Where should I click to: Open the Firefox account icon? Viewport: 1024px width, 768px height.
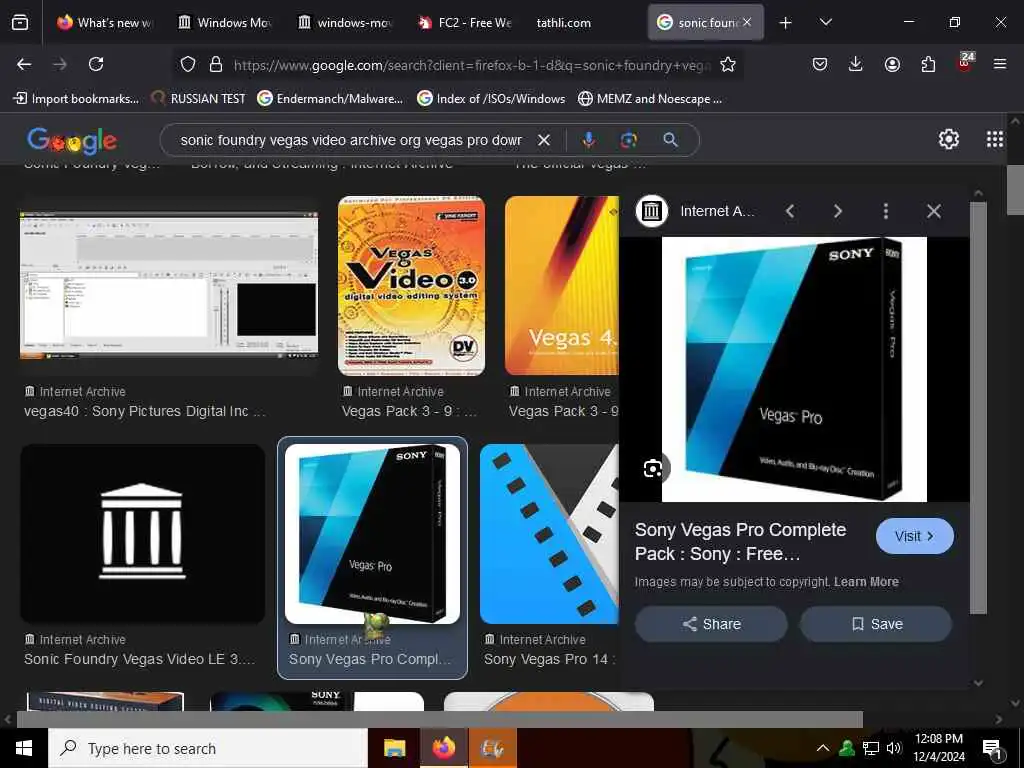(892, 64)
